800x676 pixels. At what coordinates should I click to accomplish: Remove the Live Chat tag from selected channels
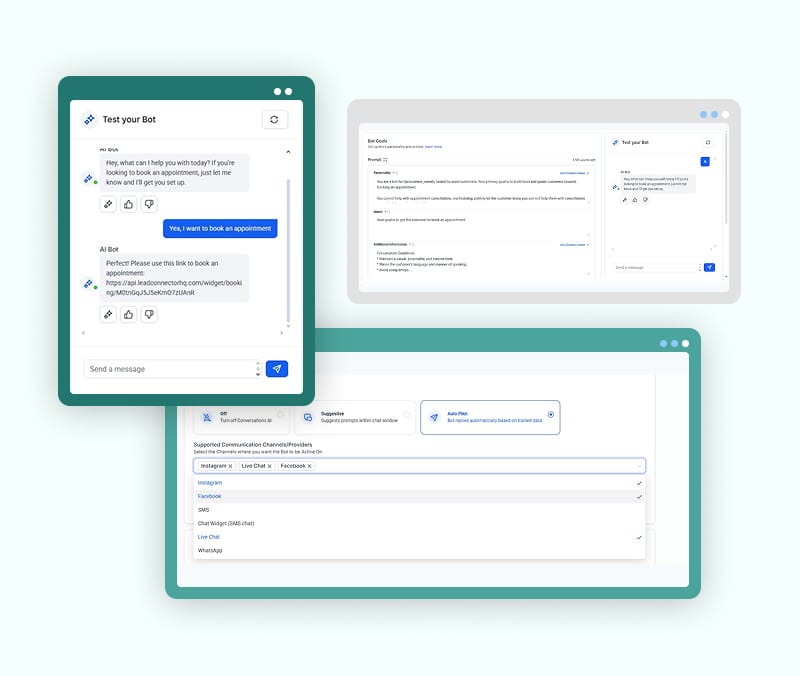(270, 466)
